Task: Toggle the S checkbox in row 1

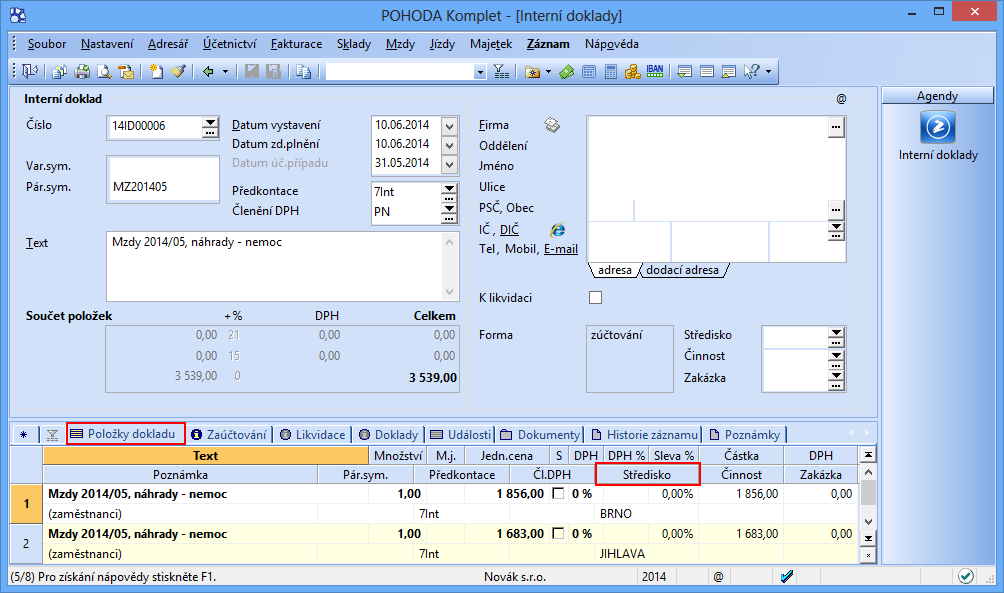Action: (558, 494)
